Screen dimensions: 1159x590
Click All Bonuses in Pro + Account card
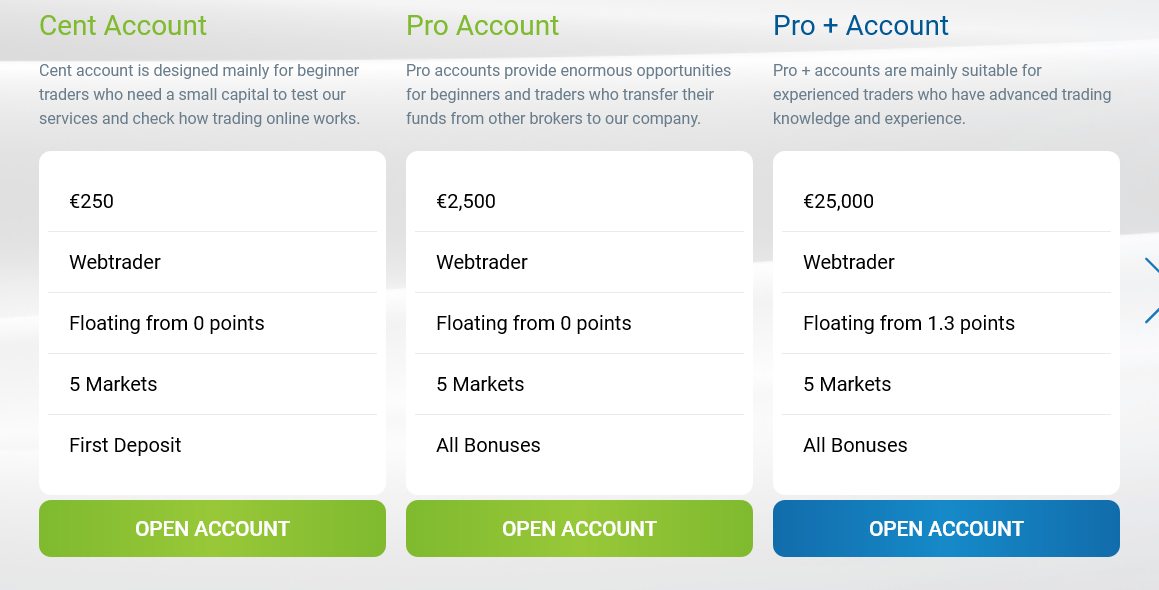(946, 445)
